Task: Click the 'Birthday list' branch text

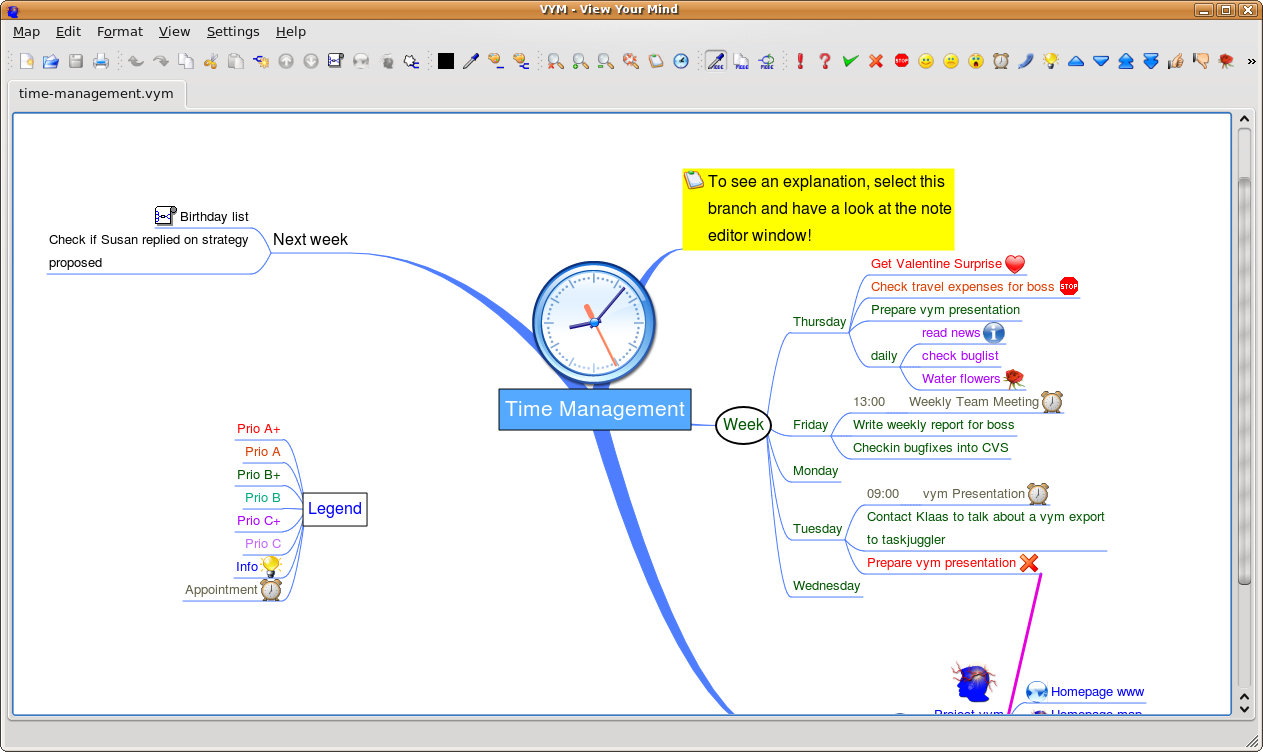Action: pos(214,216)
